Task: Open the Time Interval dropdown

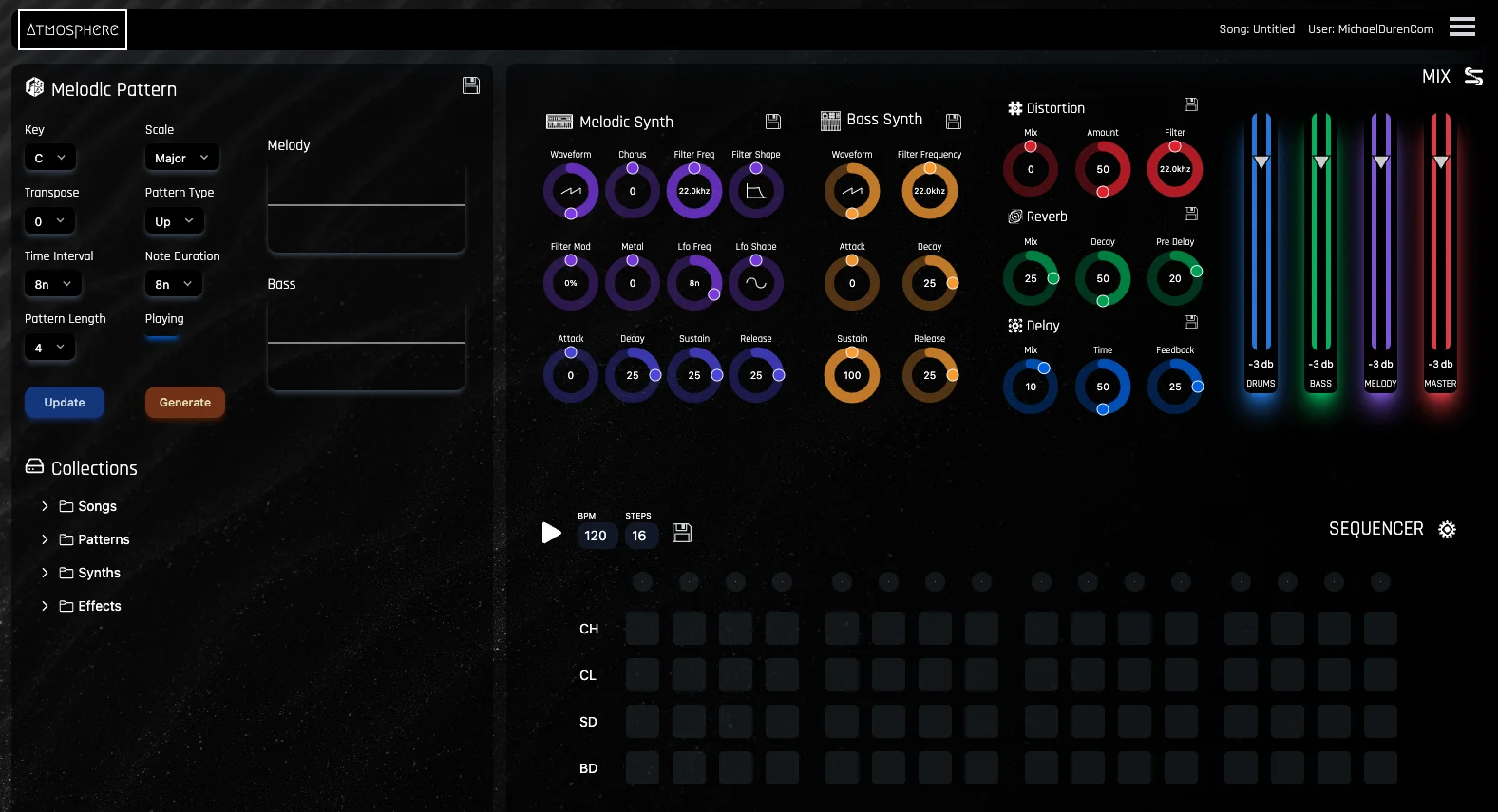Action: (53, 284)
